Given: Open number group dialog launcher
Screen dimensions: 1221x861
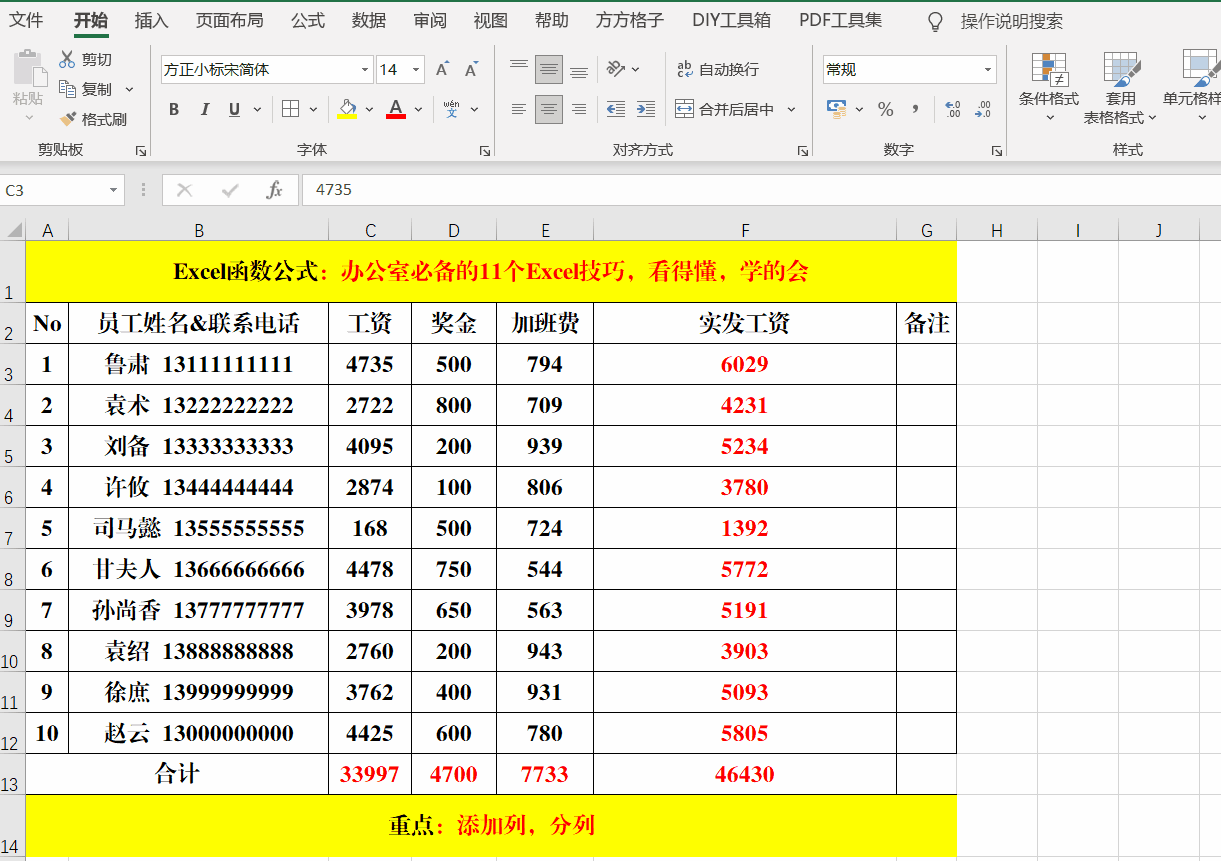Looking at the screenshot, I should tap(997, 151).
